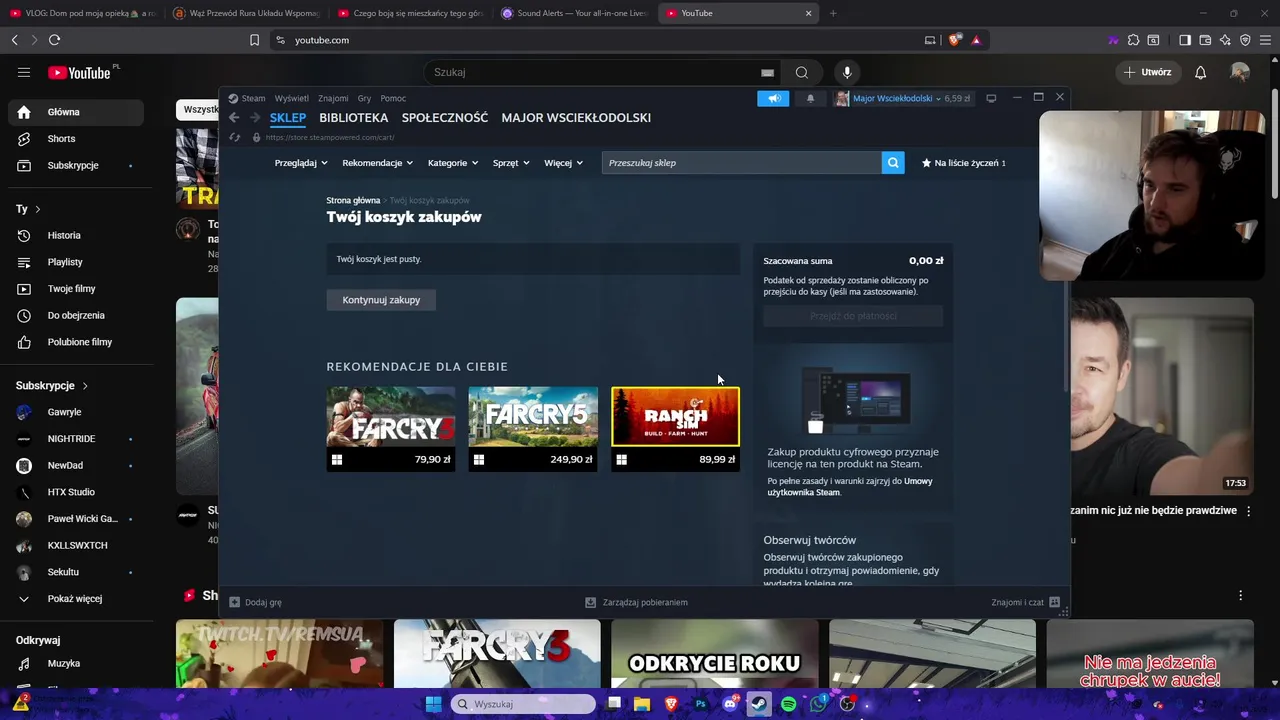Open the NIGHTRIDE subscription channel
1280x720 pixels.
point(76,439)
